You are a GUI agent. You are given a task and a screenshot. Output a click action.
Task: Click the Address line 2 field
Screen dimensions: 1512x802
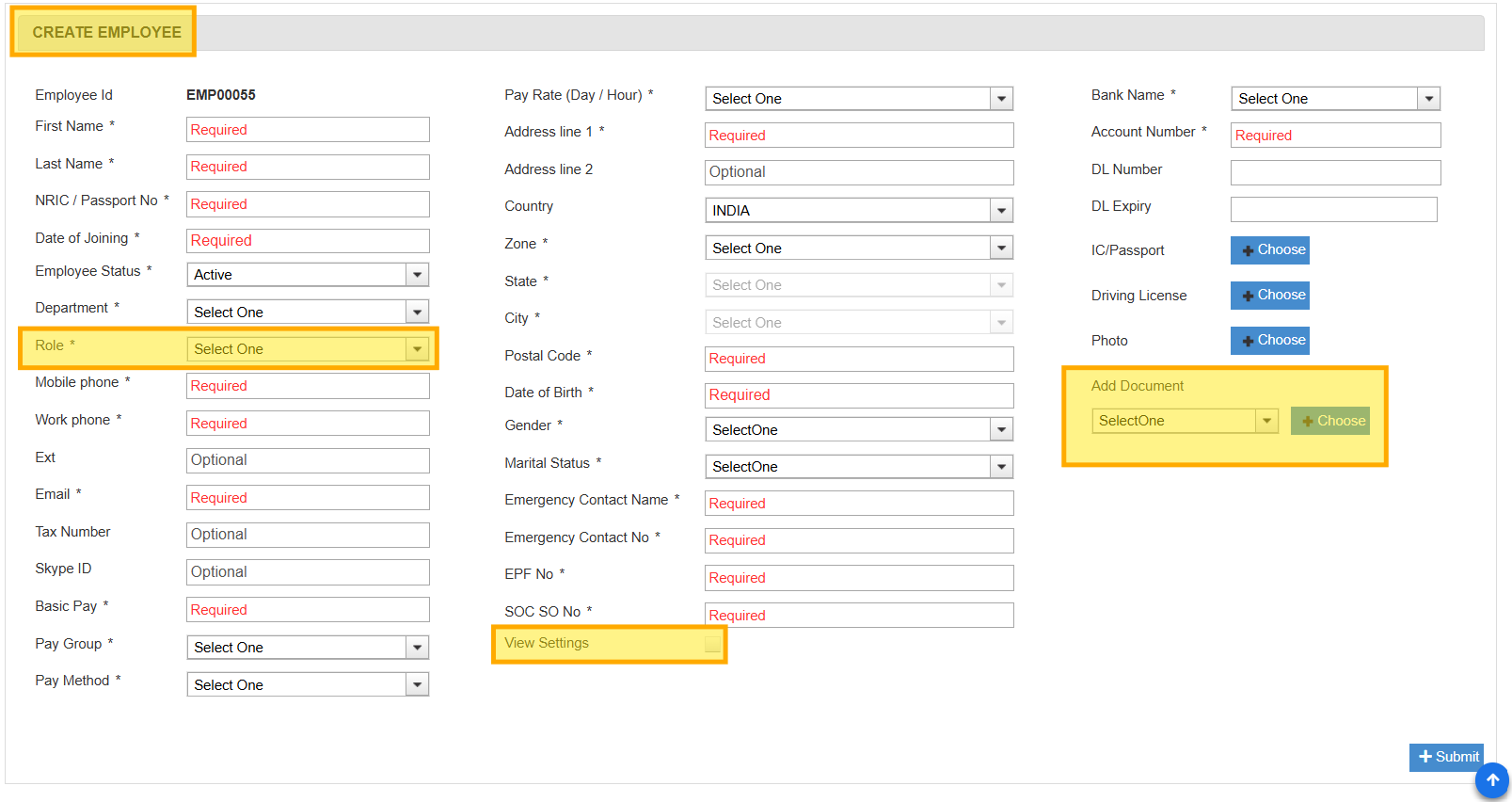pos(859,172)
